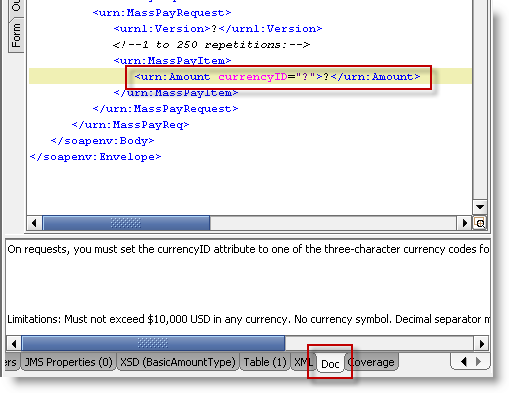Click the closing urn:MassPayItem tag

pyautogui.click(x=176, y=93)
